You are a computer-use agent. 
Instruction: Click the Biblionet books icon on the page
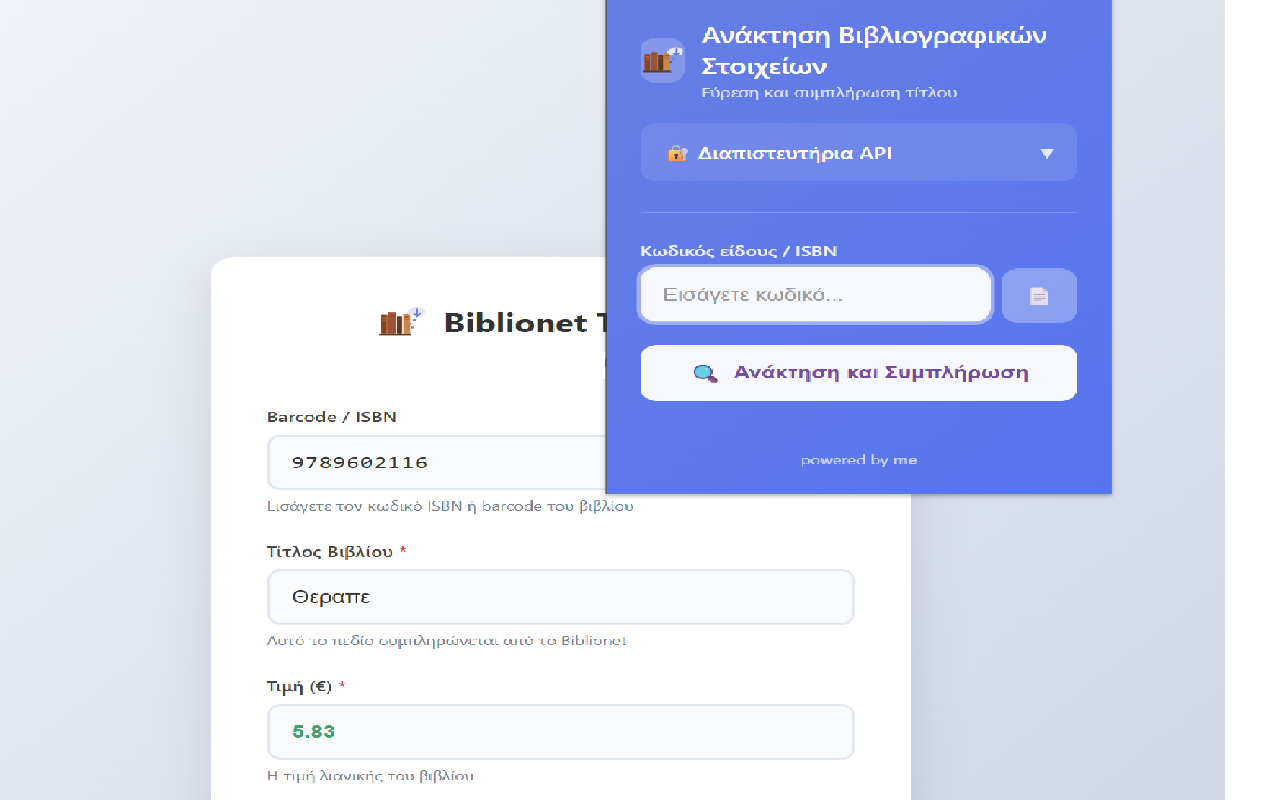(x=401, y=322)
